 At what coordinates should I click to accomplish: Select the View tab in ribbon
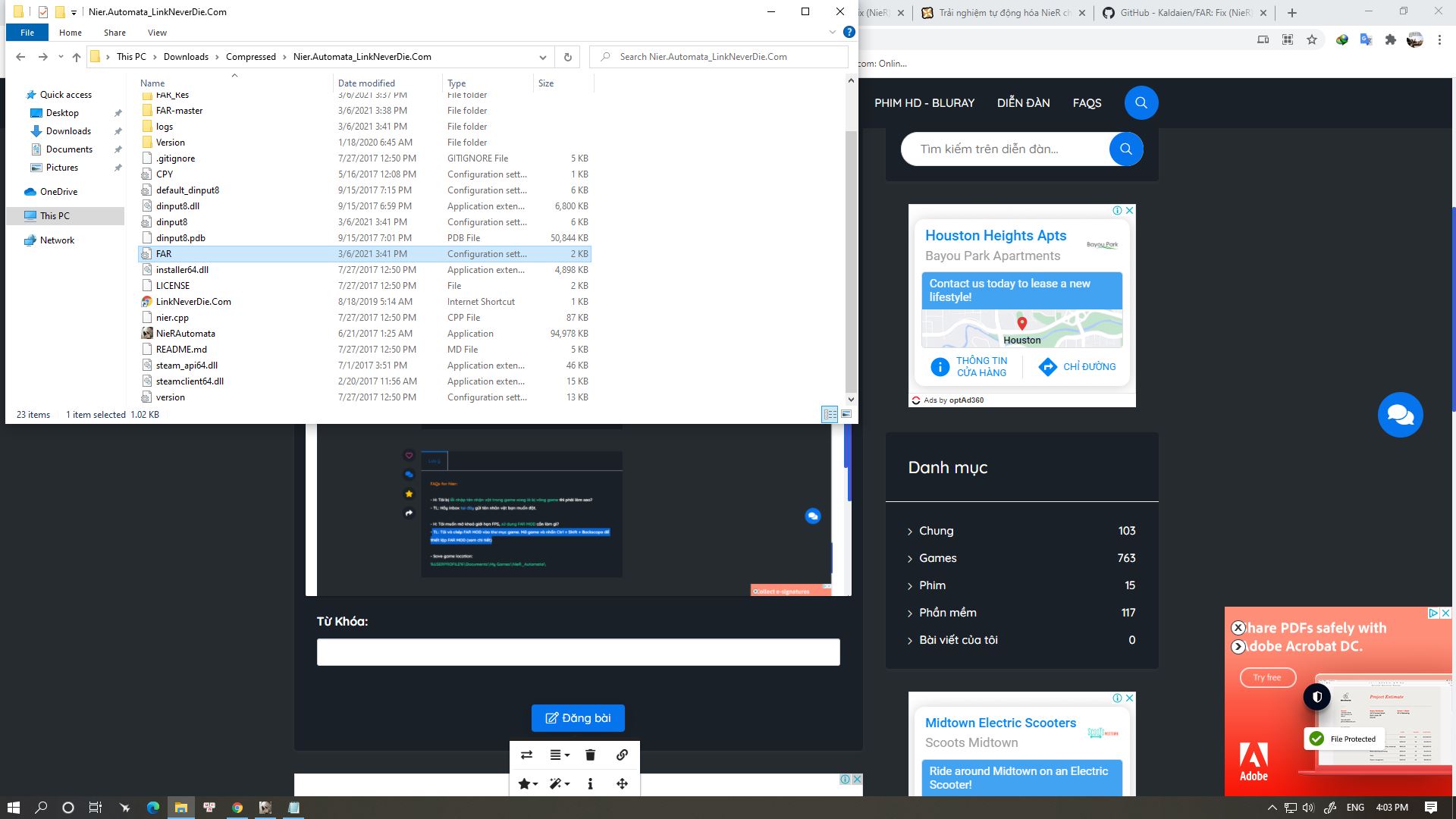tap(156, 32)
